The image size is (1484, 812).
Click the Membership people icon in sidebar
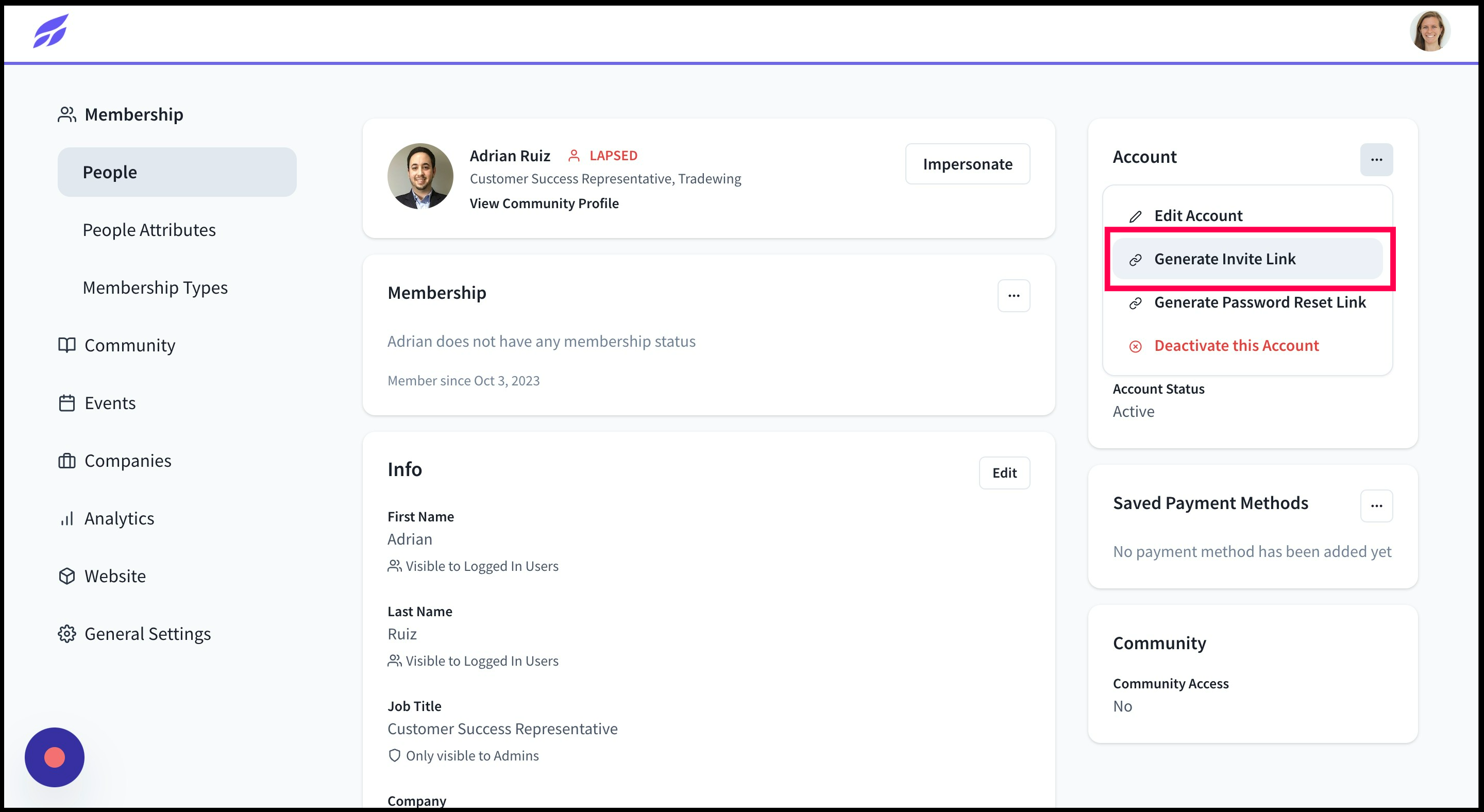[67, 114]
